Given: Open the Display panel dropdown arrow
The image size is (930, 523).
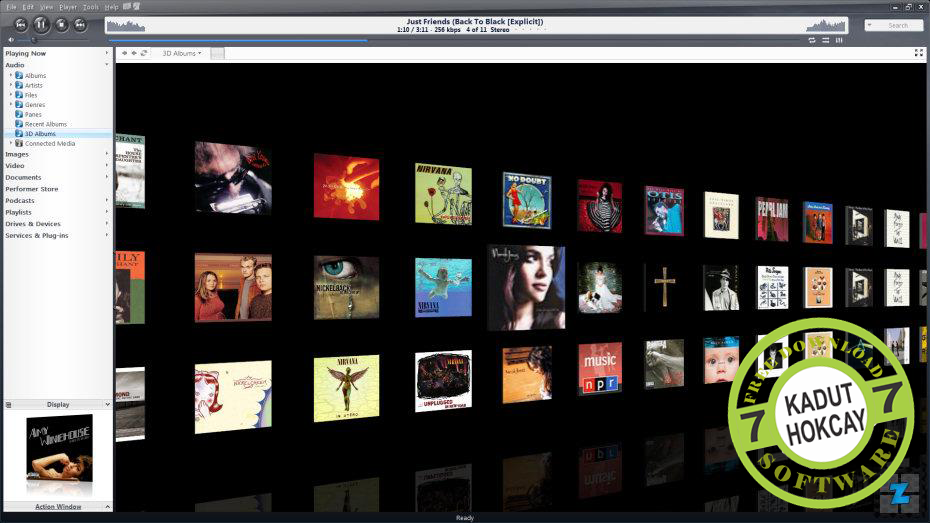Looking at the screenshot, I should (107, 404).
